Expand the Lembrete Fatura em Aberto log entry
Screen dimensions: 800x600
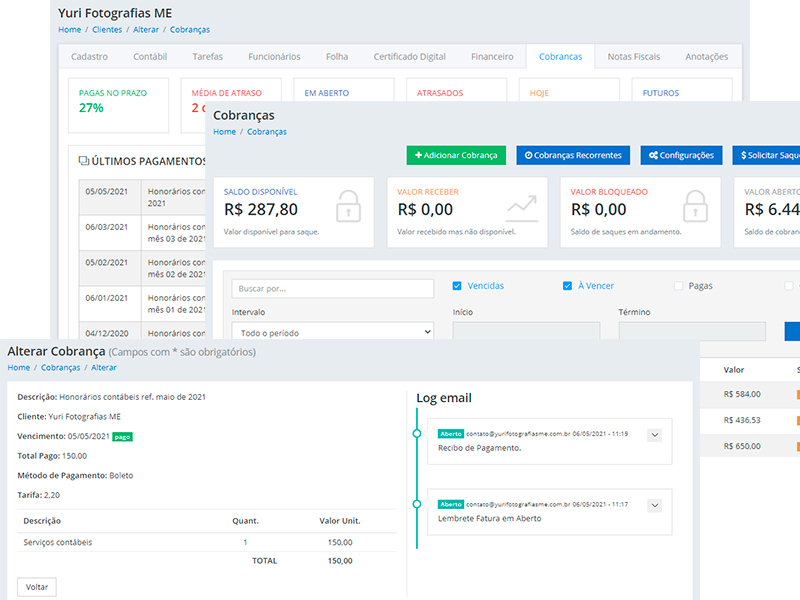[x=655, y=506]
